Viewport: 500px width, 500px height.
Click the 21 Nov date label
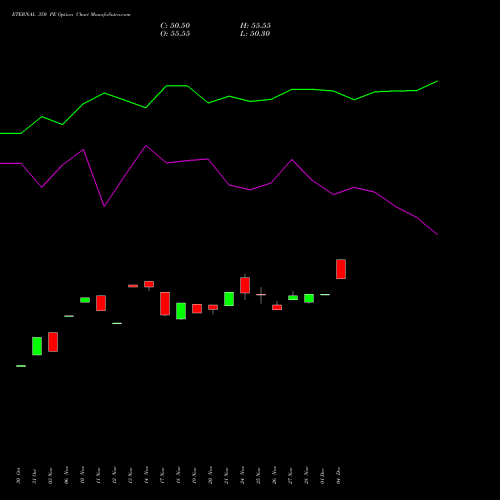[227, 476]
